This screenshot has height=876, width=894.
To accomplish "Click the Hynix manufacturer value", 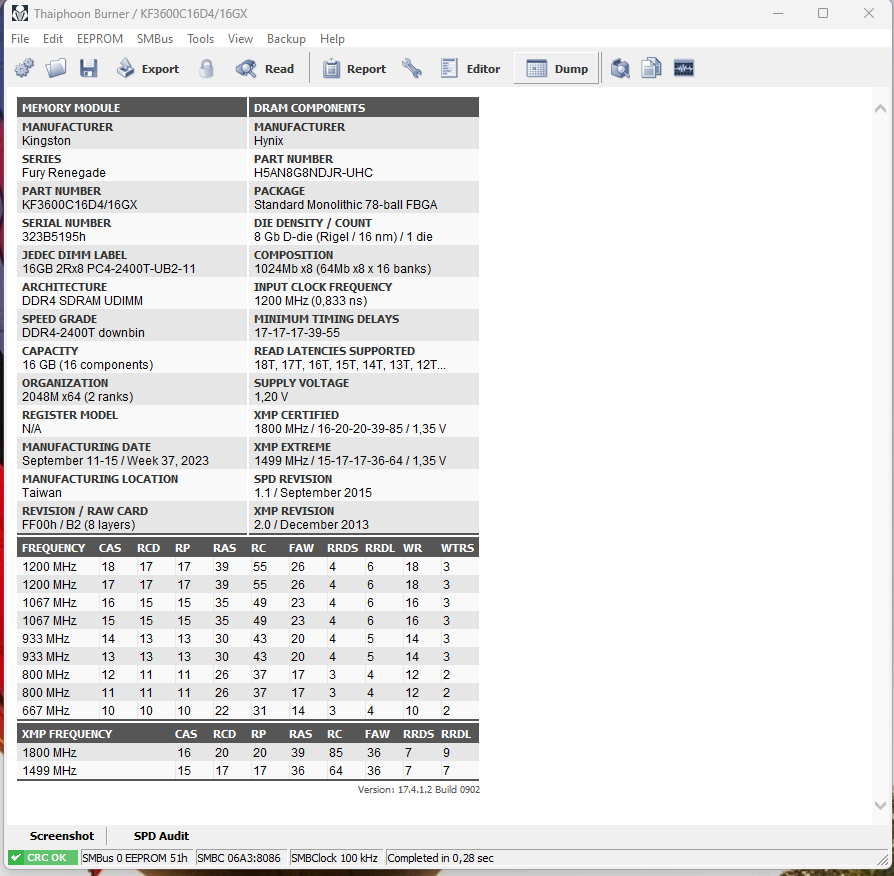I will pyautogui.click(x=269, y=141).
